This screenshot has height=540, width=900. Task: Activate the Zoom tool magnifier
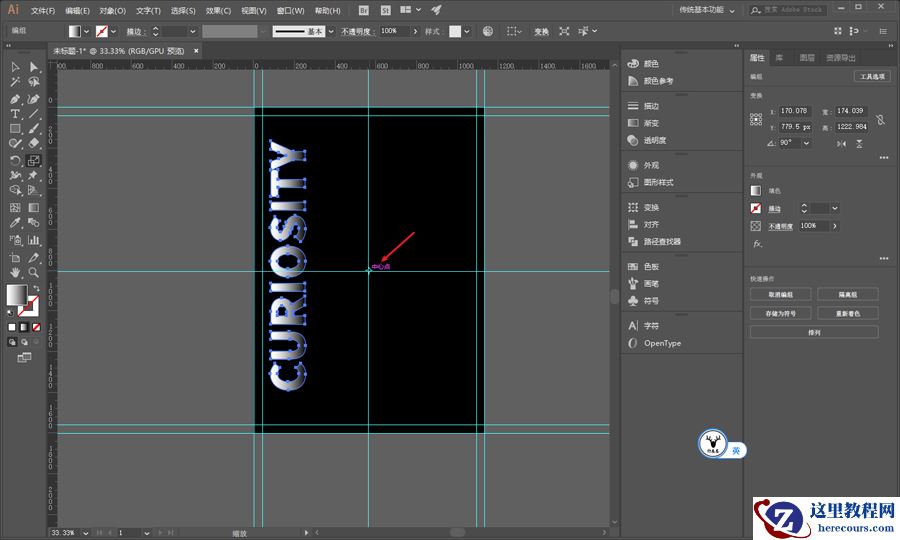34,272
